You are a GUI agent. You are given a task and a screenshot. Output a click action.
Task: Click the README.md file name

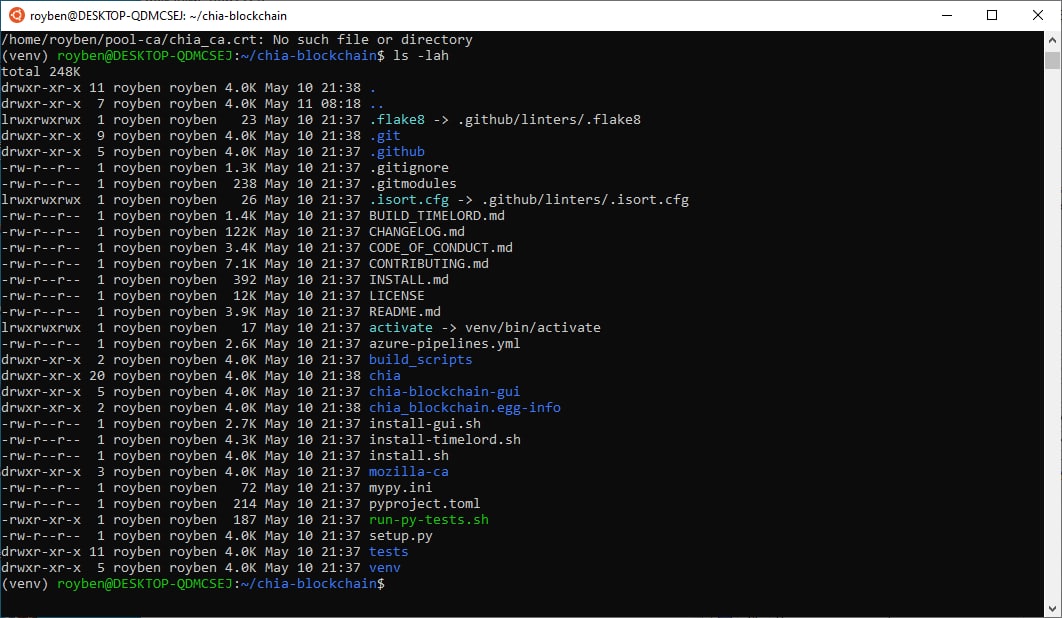(404, 312)
